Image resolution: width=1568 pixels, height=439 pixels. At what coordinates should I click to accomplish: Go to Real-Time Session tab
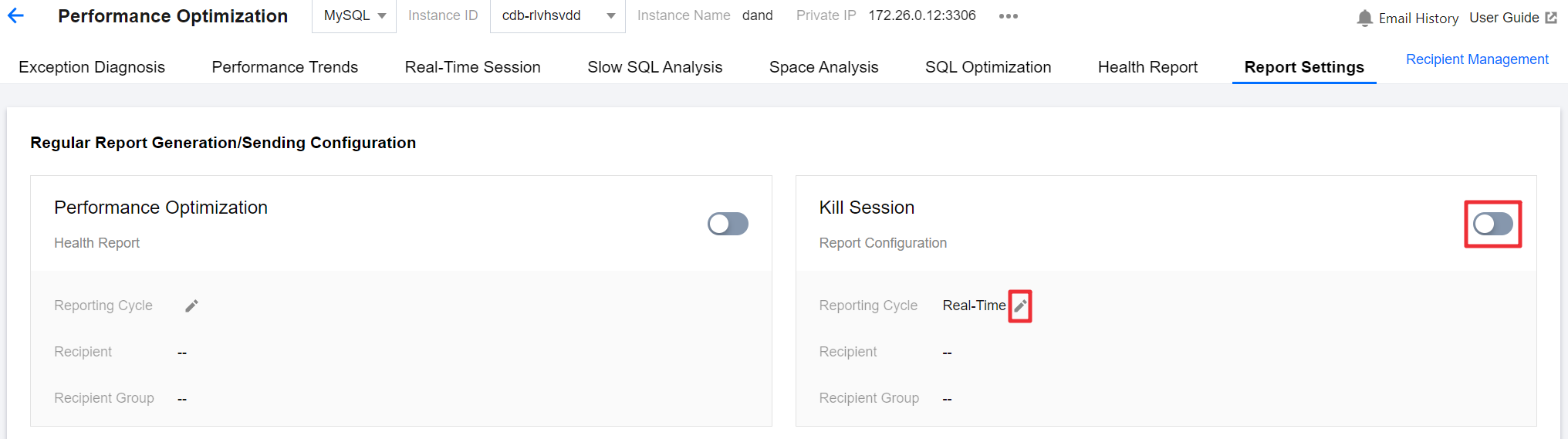[472, 67]
